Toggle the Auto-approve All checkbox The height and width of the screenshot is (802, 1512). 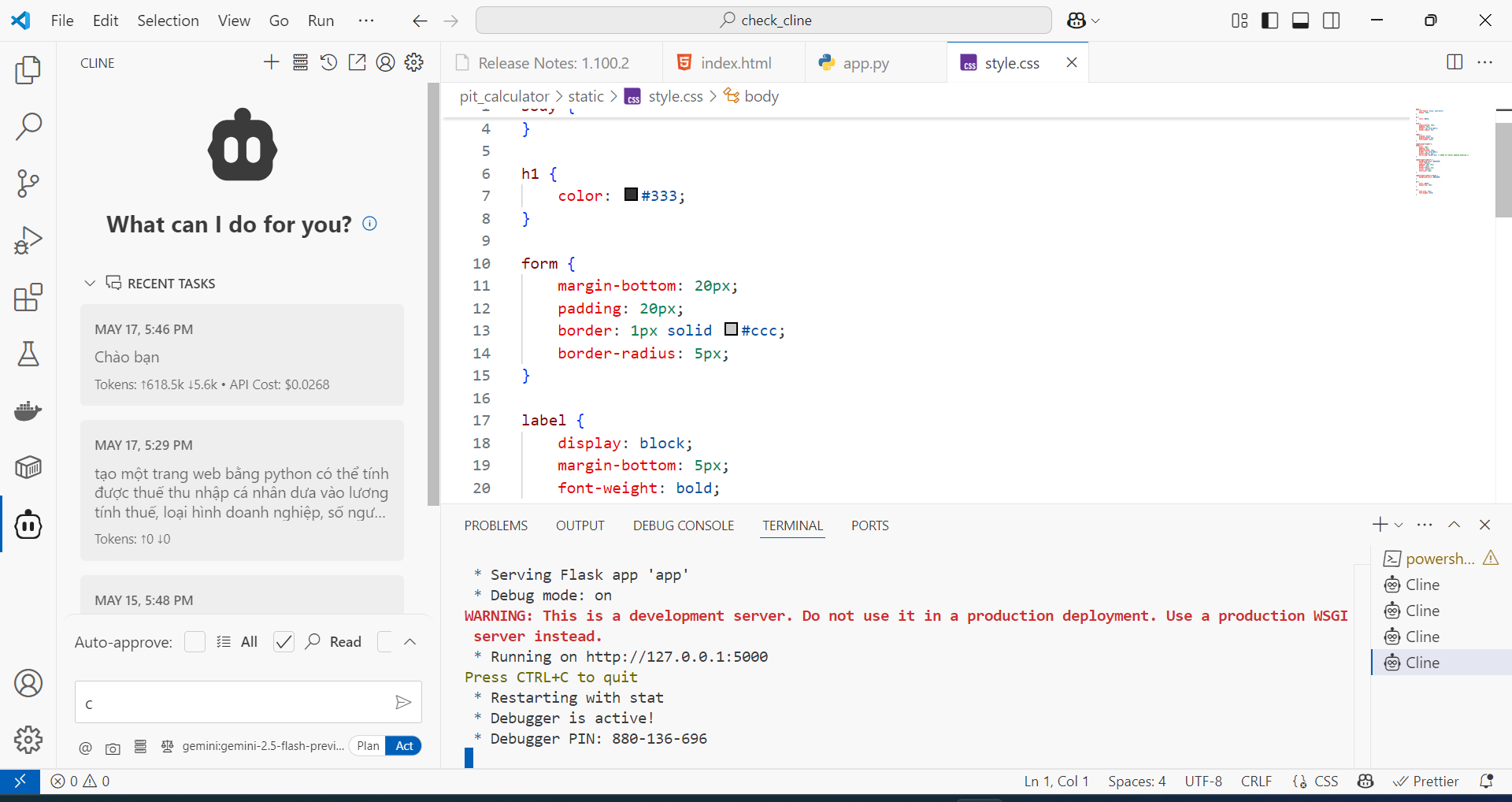click(x=195, y=641)
